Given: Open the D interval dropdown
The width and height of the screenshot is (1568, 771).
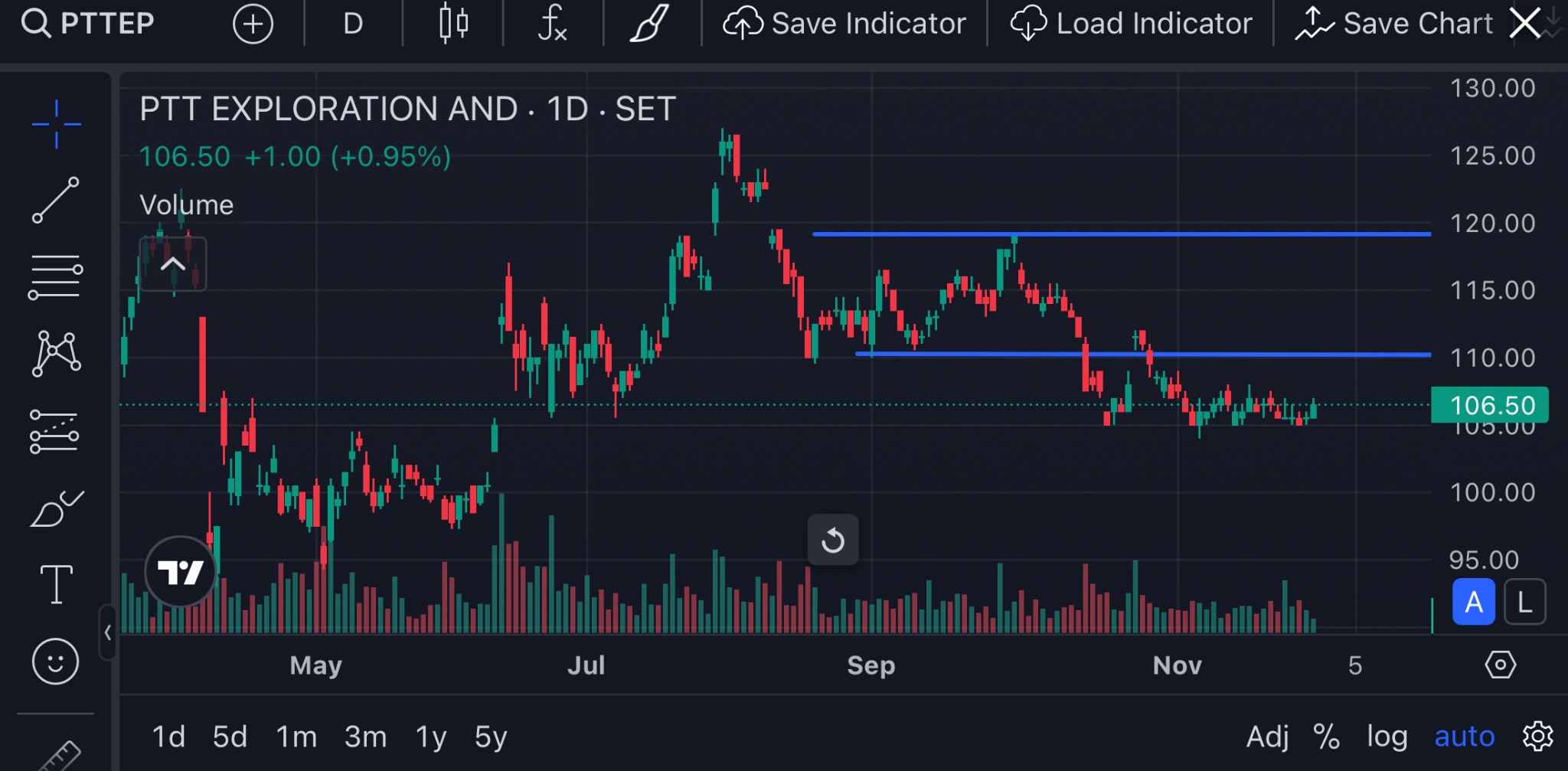Looking at the screenshot, I should coord(353,24).
